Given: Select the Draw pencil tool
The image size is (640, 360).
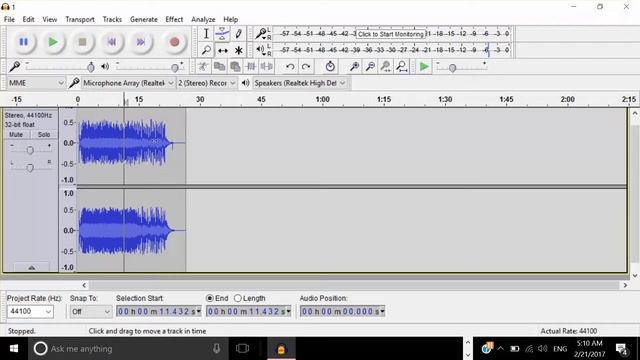Looking at the screenshot, I should point(239,34).
